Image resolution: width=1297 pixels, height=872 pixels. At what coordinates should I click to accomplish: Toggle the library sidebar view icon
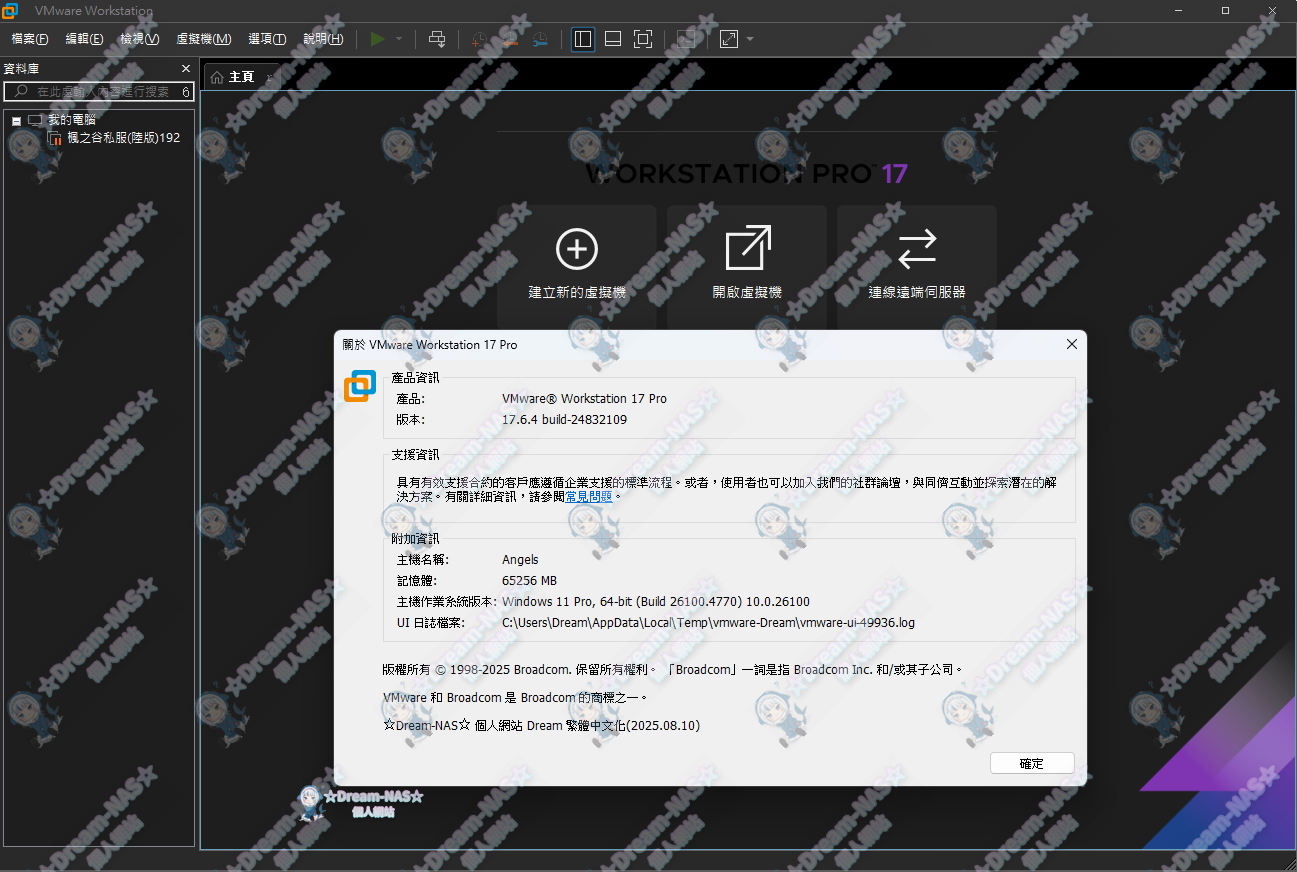[x=583, y=39]
